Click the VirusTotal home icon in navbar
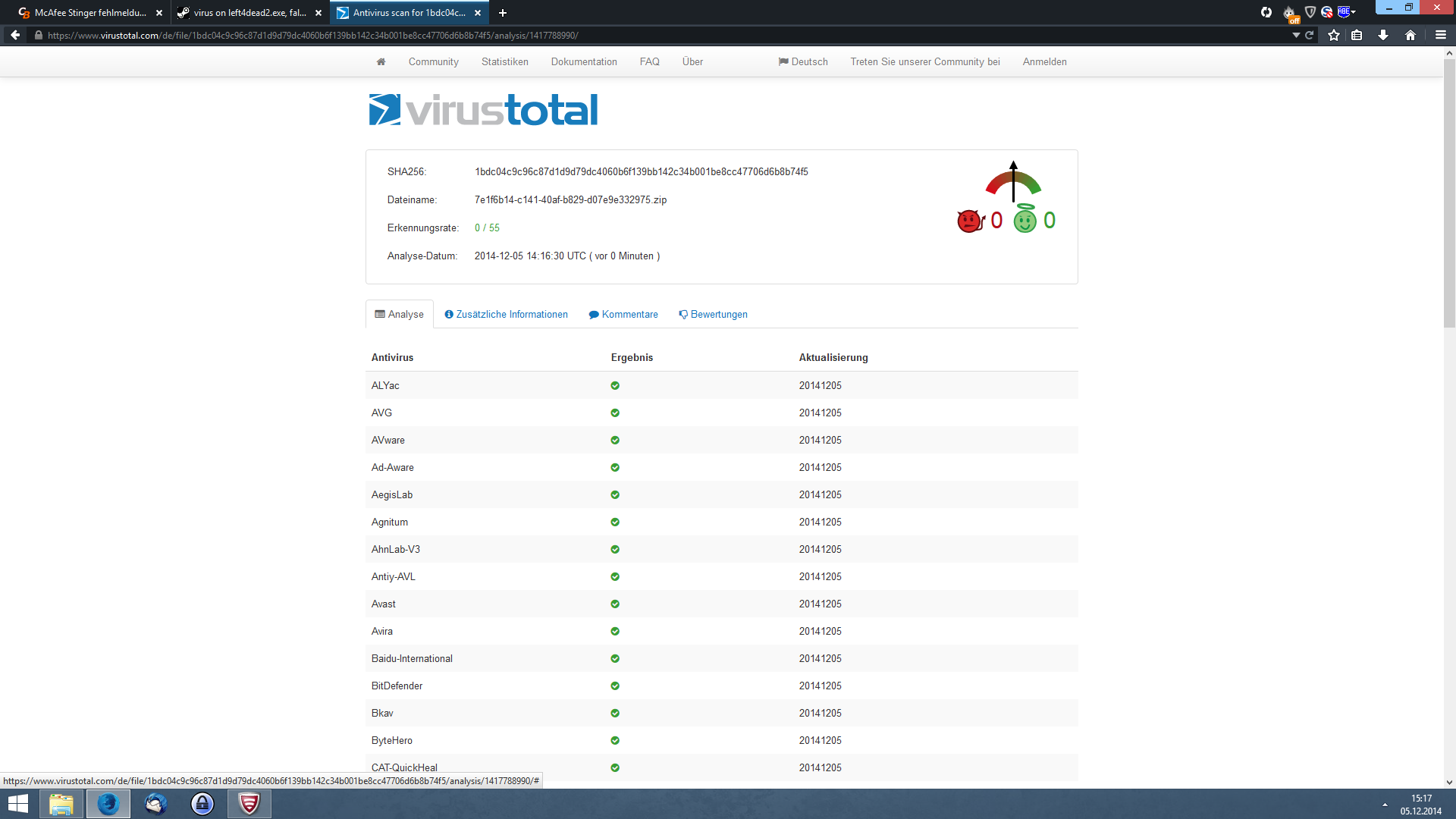1456x819 pixels. pos(381,62)
